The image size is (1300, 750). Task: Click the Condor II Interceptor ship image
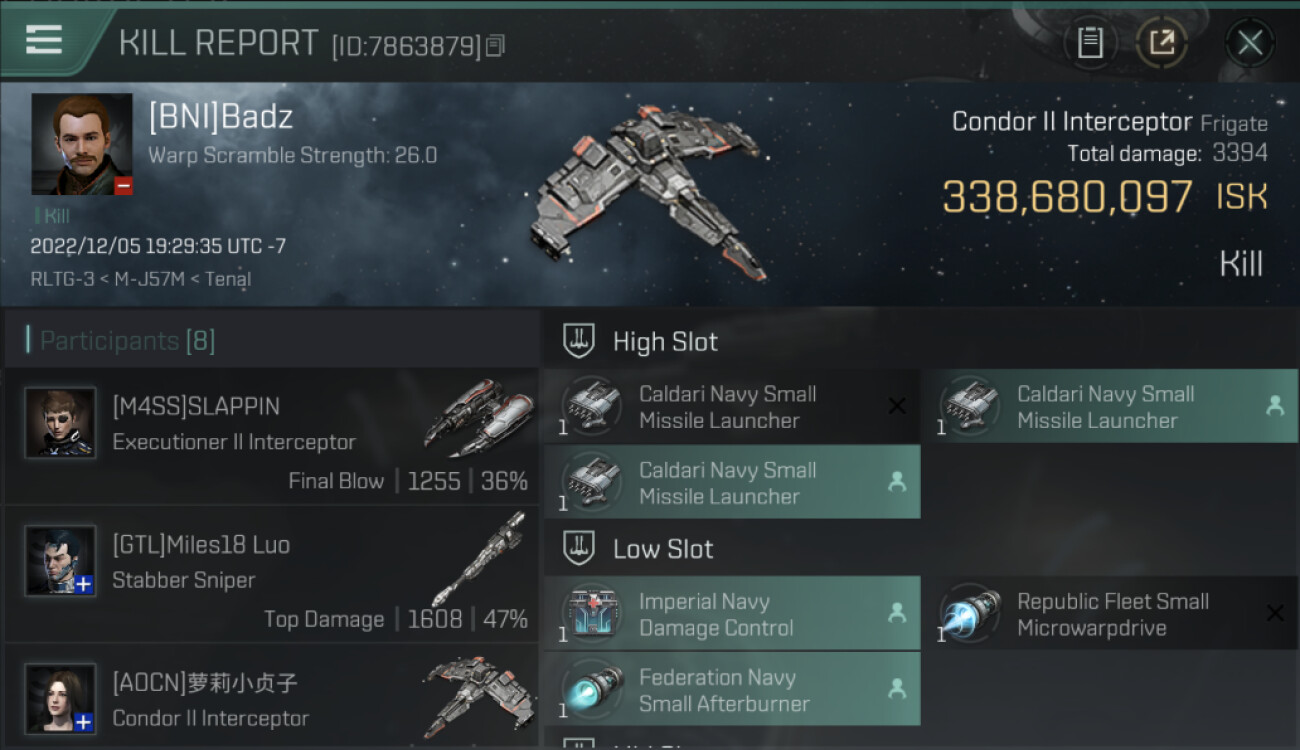point(650,192)
